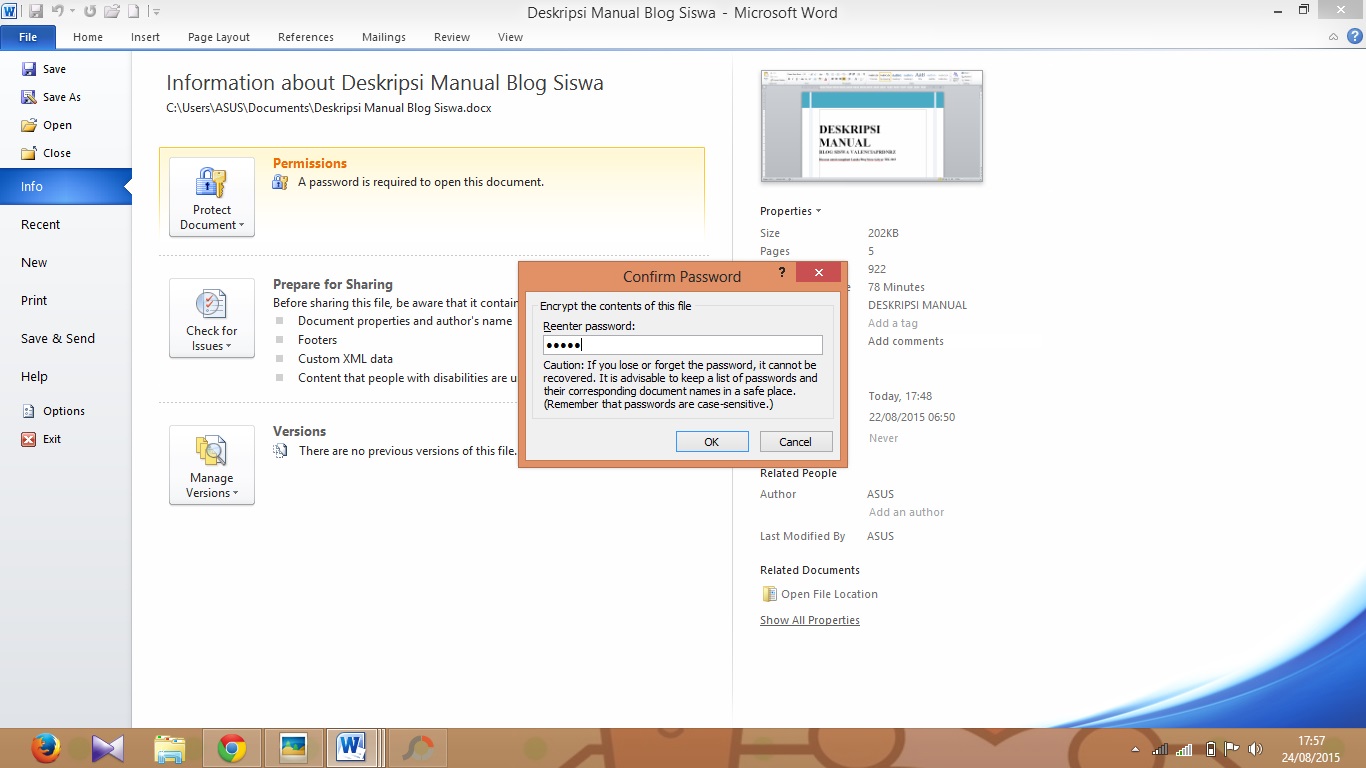Open the File tab
The height and width of the screenshot is (768, 1366).
(28, 37)
